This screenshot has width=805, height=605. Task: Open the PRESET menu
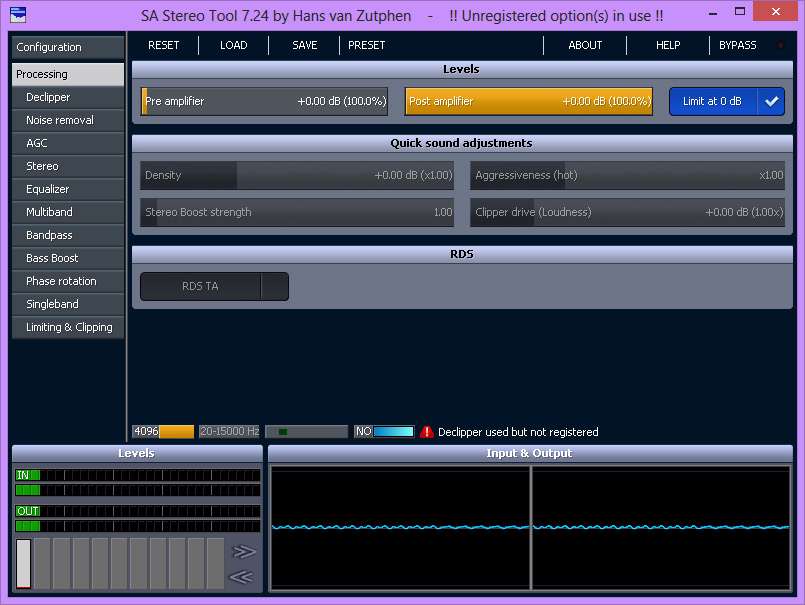[x=367, y=45]
